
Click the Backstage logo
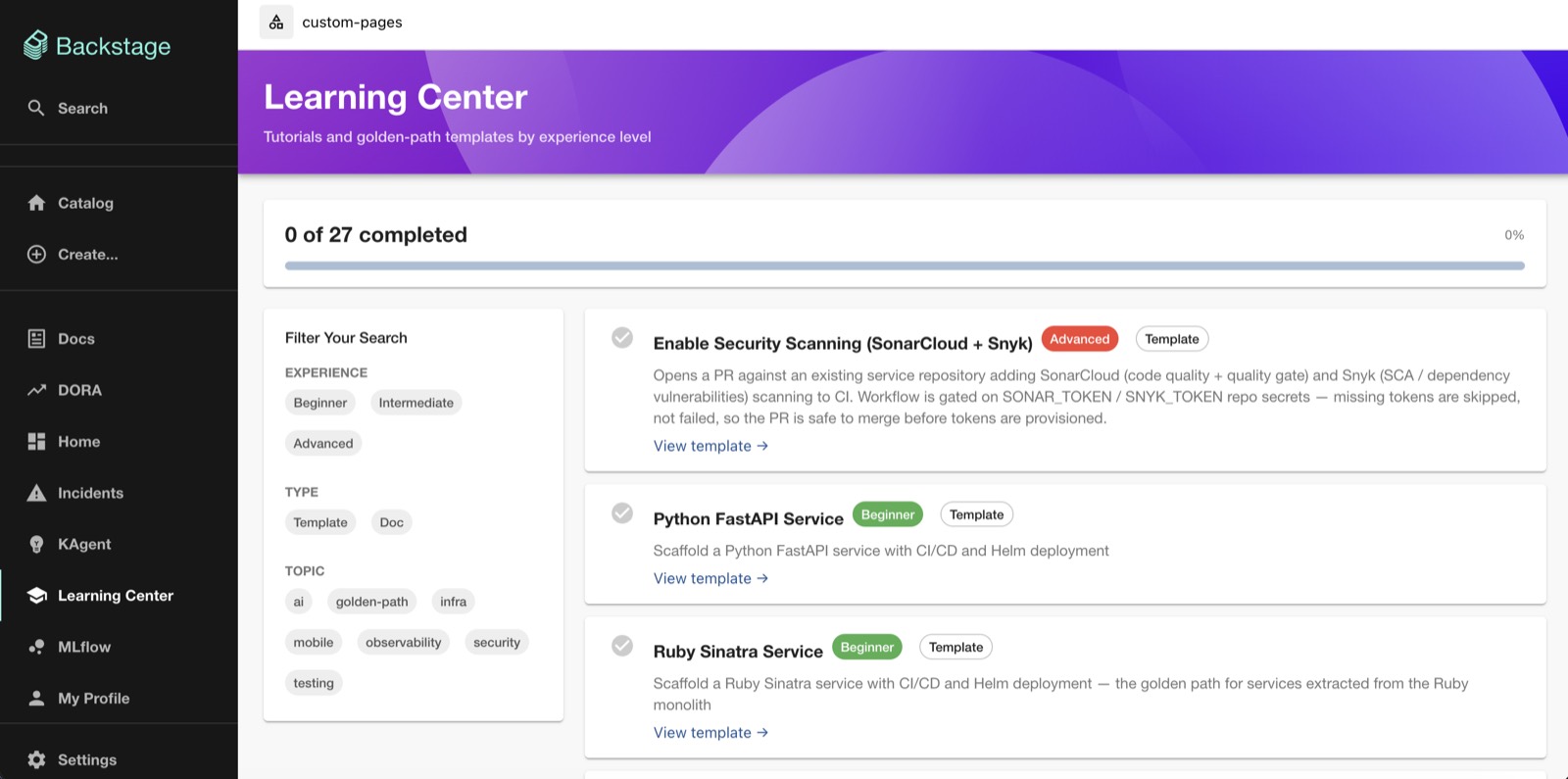(x=97, y=45)
